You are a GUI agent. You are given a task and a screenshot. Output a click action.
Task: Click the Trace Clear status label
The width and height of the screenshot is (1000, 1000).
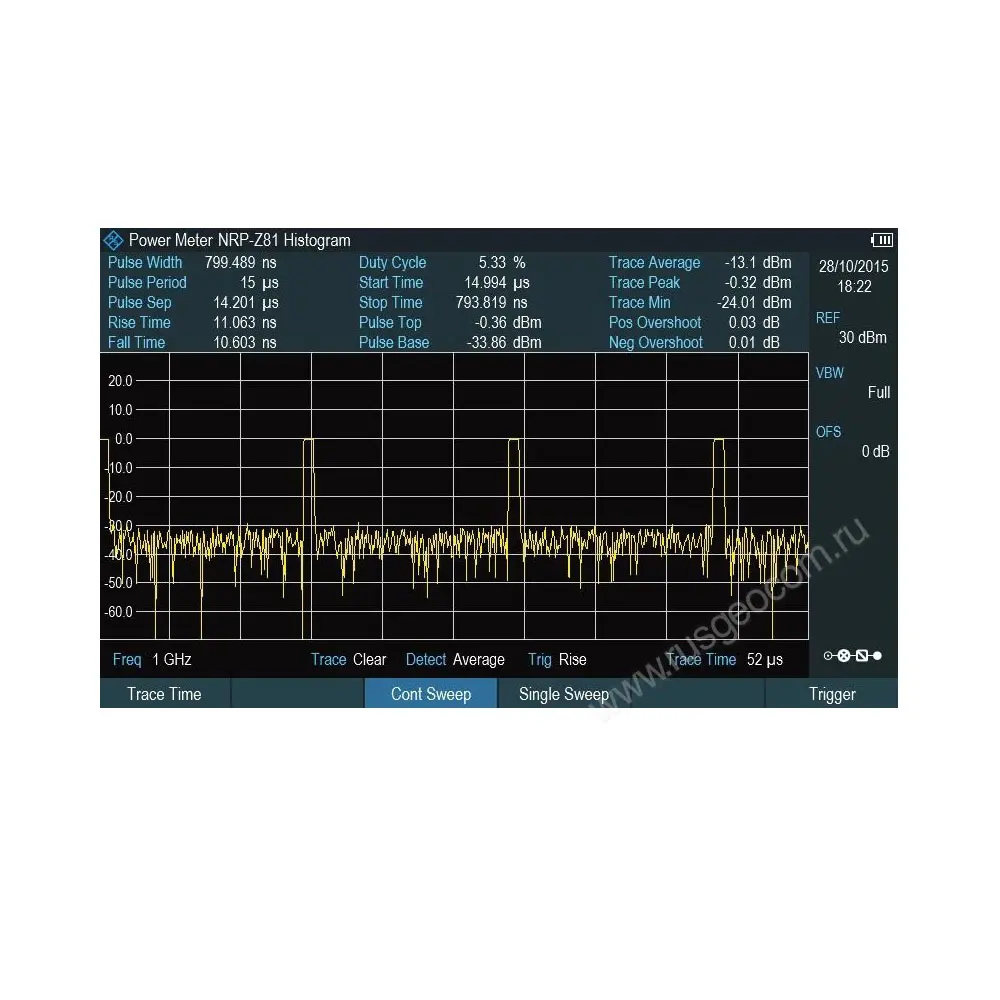pos(348,660)
